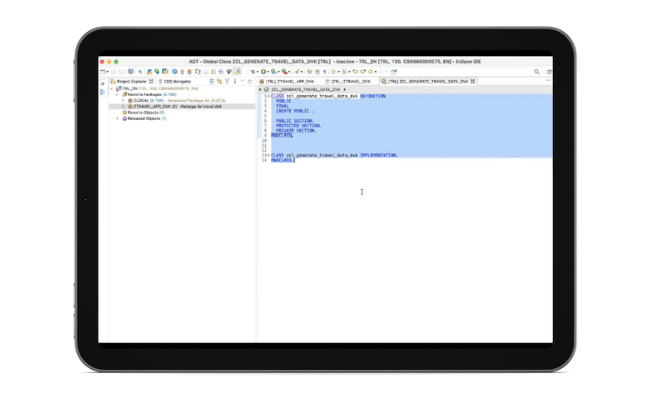The height and width of the screenshot is (400, 650).
Task: Expand the ZTRAVEL_APP_DVK package
Action: [x=123, y=106]
